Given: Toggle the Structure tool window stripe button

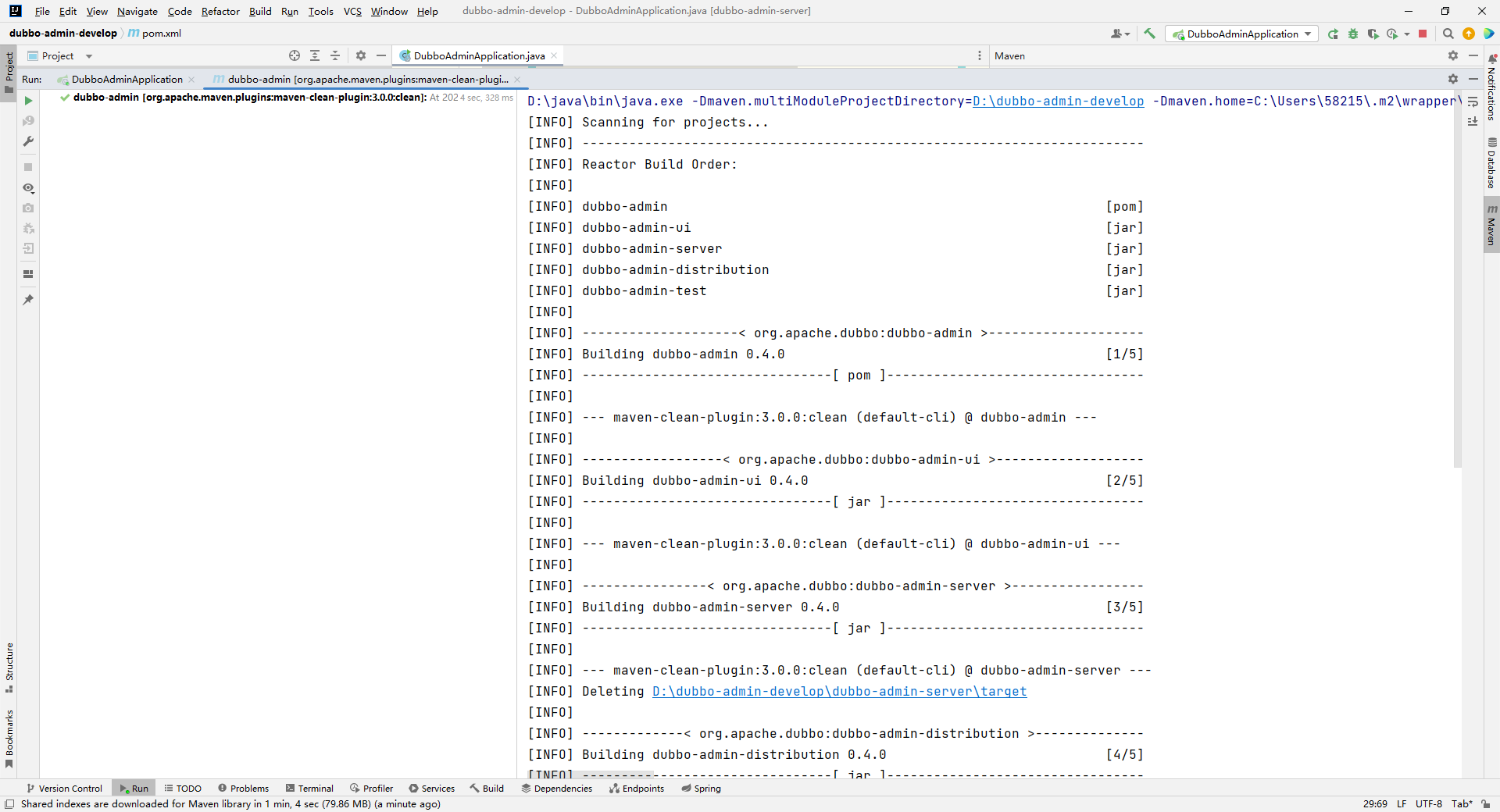Looking at the screenshot, I should (x=9, y=668).
